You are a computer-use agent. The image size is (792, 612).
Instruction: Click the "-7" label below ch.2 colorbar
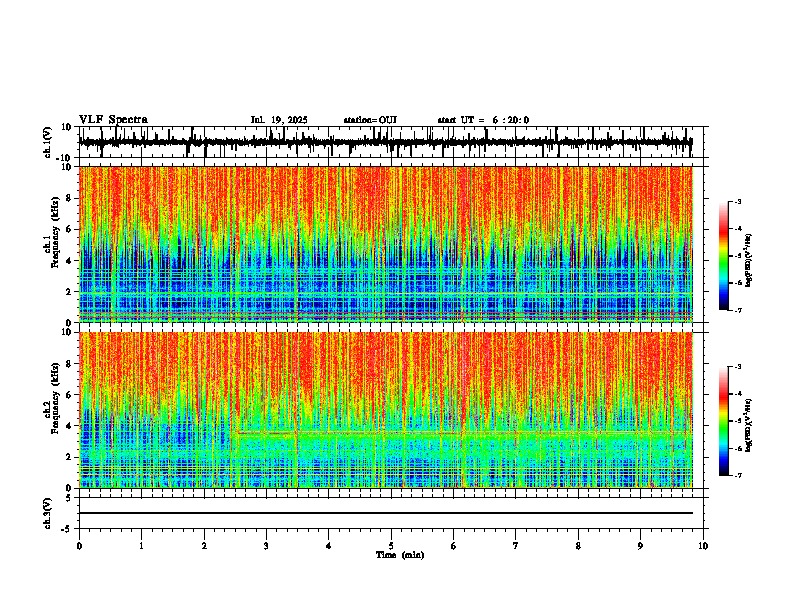[x=737, y=475]
